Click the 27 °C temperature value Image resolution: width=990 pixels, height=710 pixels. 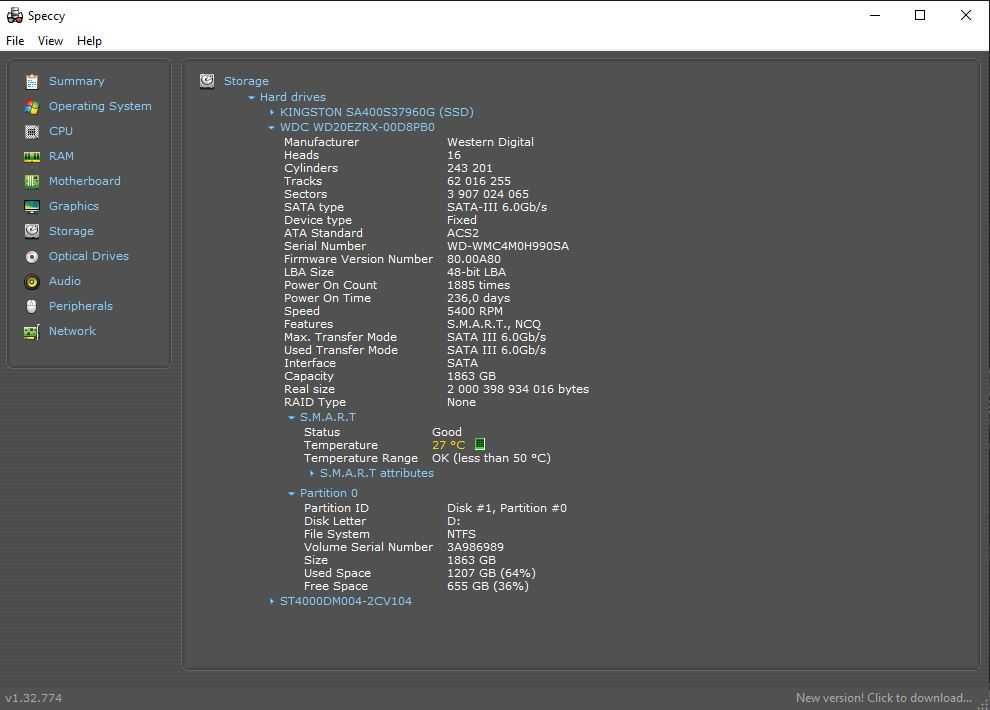(448, 445)
